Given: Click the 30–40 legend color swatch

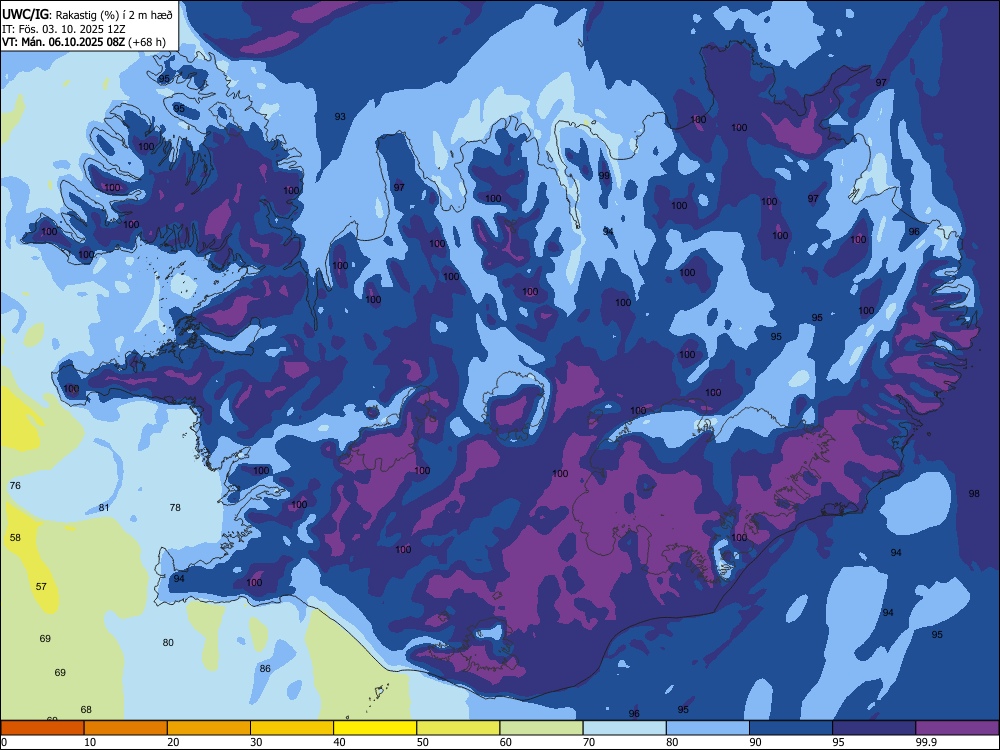Looking at the screenshot, I should pyautogui.click(x=292, y=728).
